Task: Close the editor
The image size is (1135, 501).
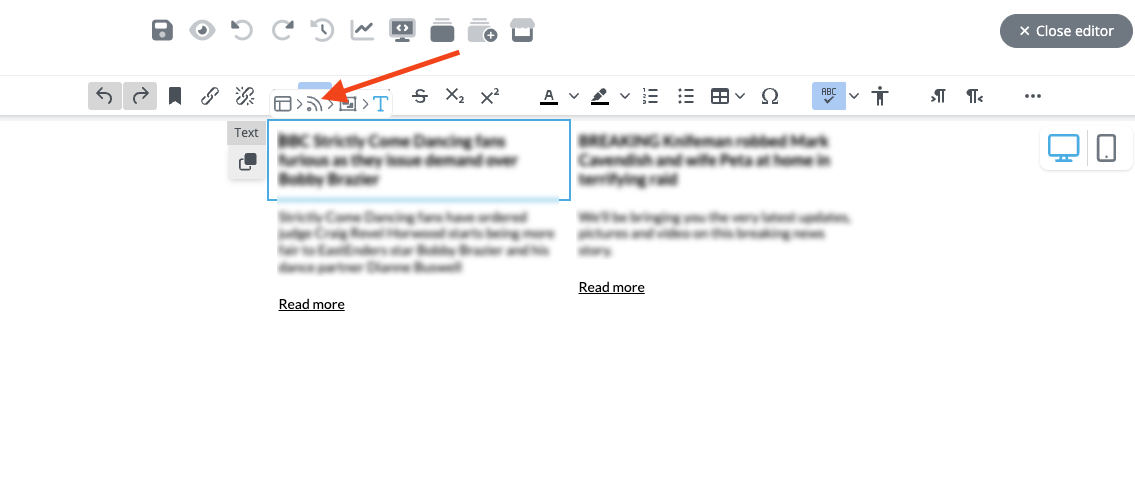Action: (1066, 31)
